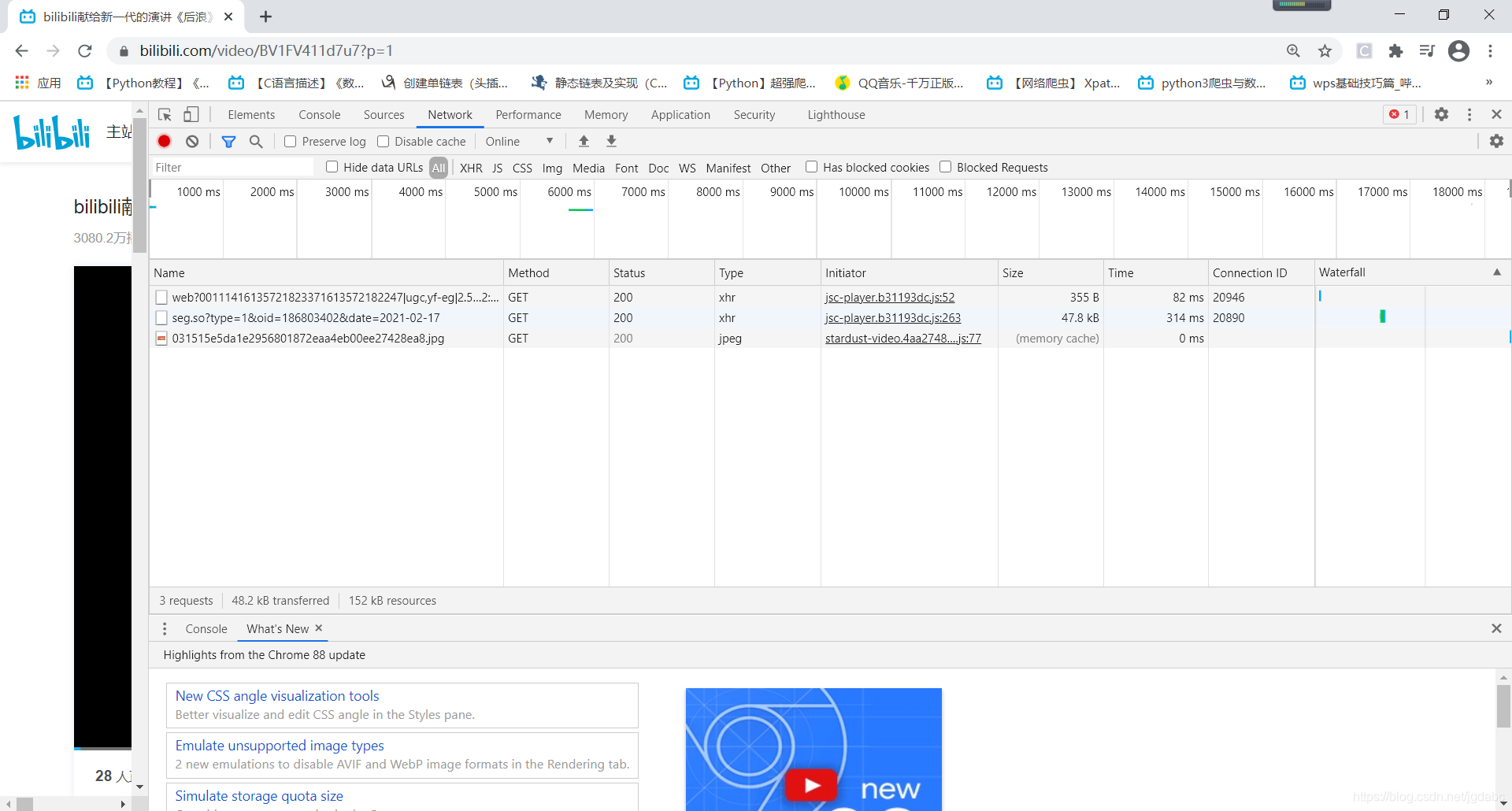This screenshot has height=811, width=1512.
Task: Enable the Preserve log checkbox
Action: coord(291,142)
